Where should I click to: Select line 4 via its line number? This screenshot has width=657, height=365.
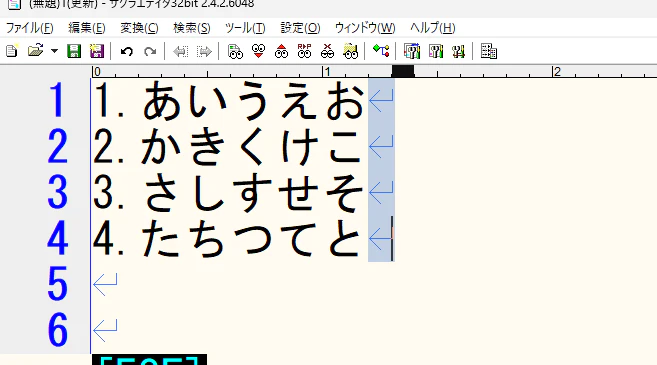tap(57, 239)
